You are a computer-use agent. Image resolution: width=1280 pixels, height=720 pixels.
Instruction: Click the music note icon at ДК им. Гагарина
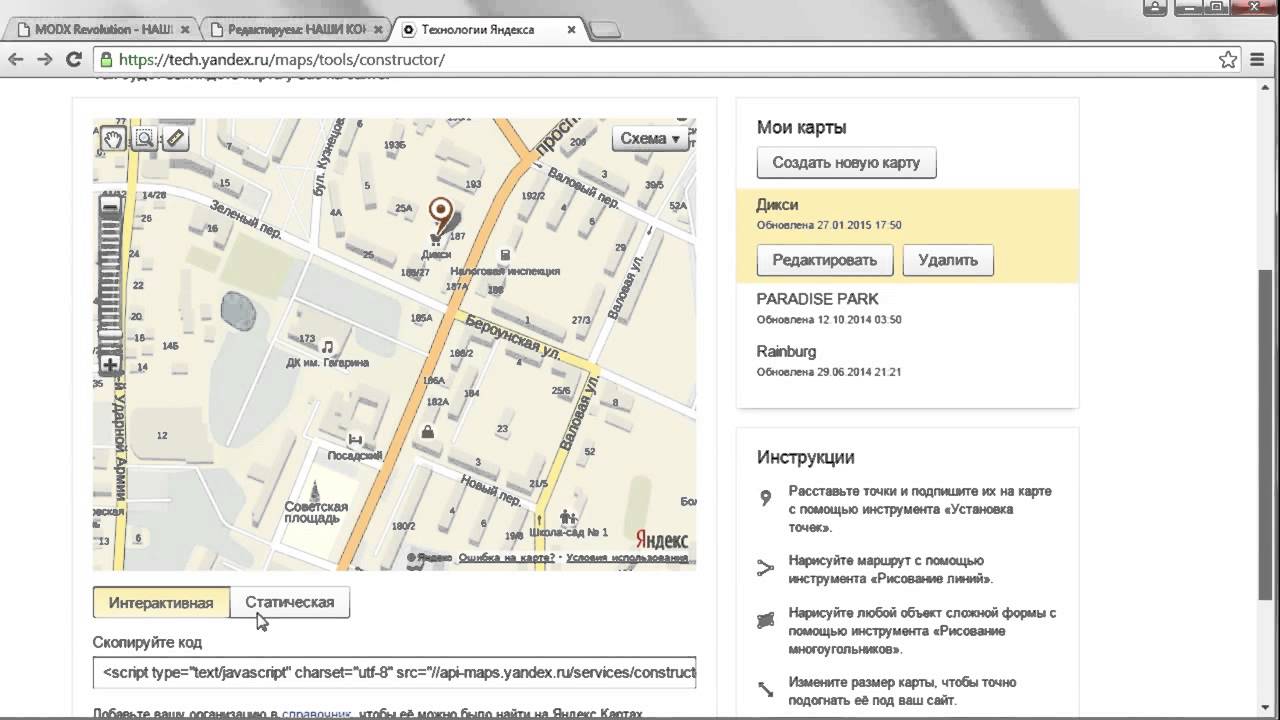point(328,346)
